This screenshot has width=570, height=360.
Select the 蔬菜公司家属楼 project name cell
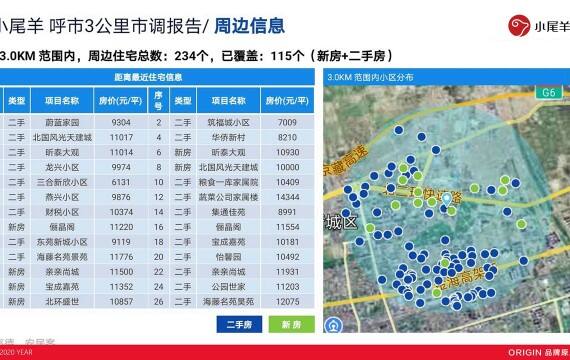tap(229, 197)
